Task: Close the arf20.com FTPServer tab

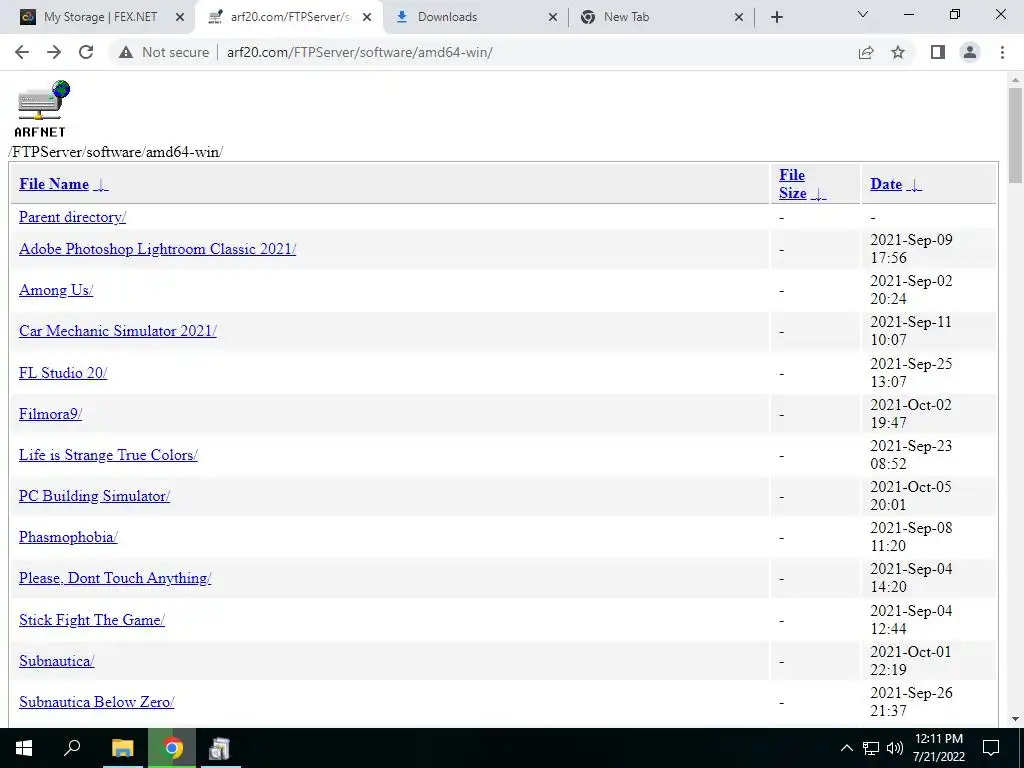Action: tap(367, 17)
